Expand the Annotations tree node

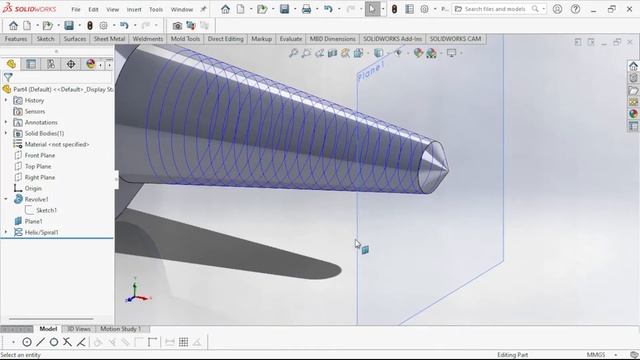(6, 122)
